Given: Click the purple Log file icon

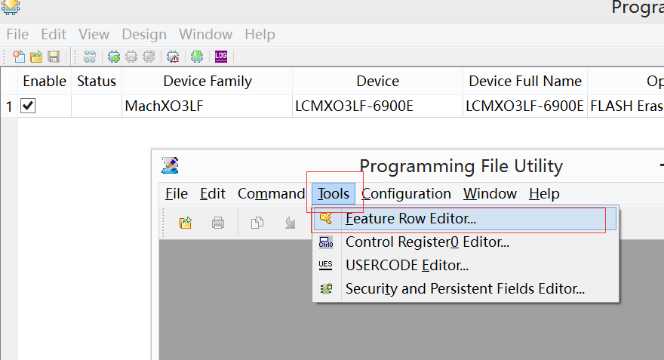Looking at the screenshot, I should [221, 56].
